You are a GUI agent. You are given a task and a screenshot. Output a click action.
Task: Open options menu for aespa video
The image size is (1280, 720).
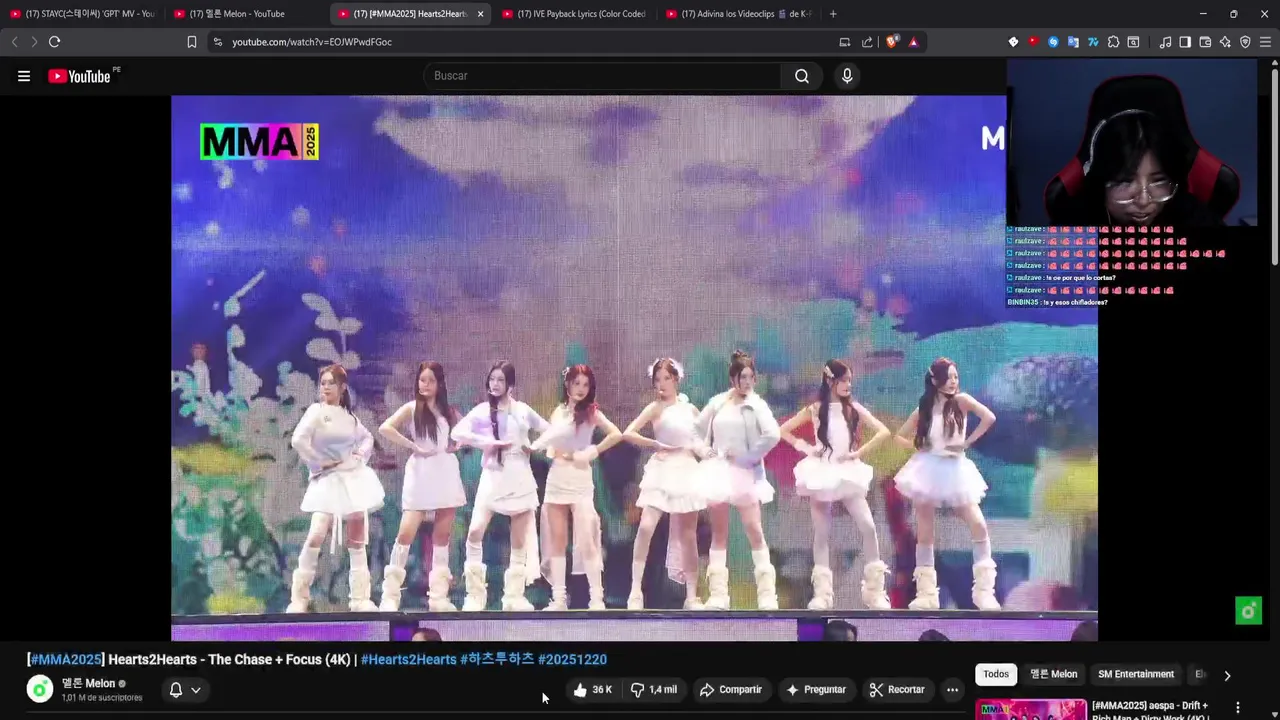[1238, 708]
